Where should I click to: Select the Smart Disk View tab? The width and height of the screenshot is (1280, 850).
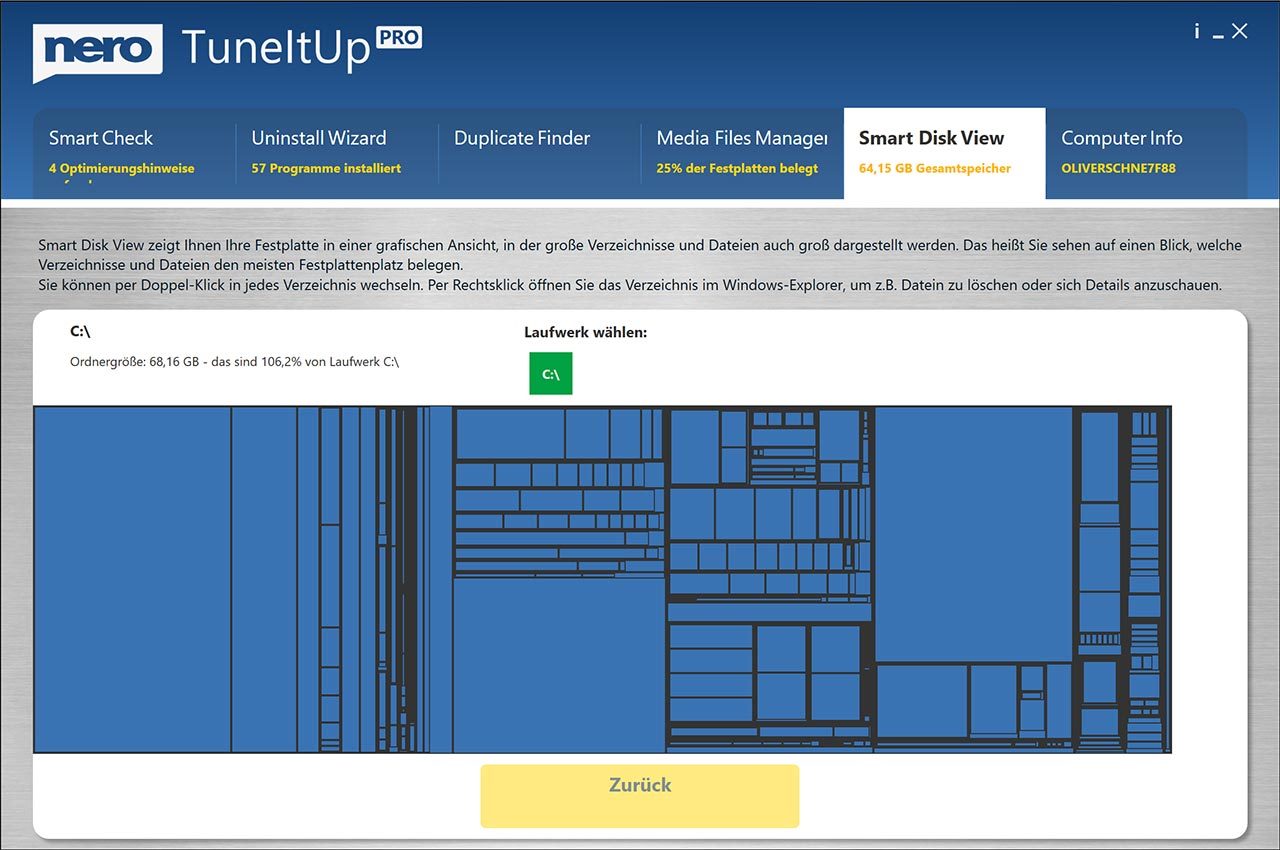(945, 153)
